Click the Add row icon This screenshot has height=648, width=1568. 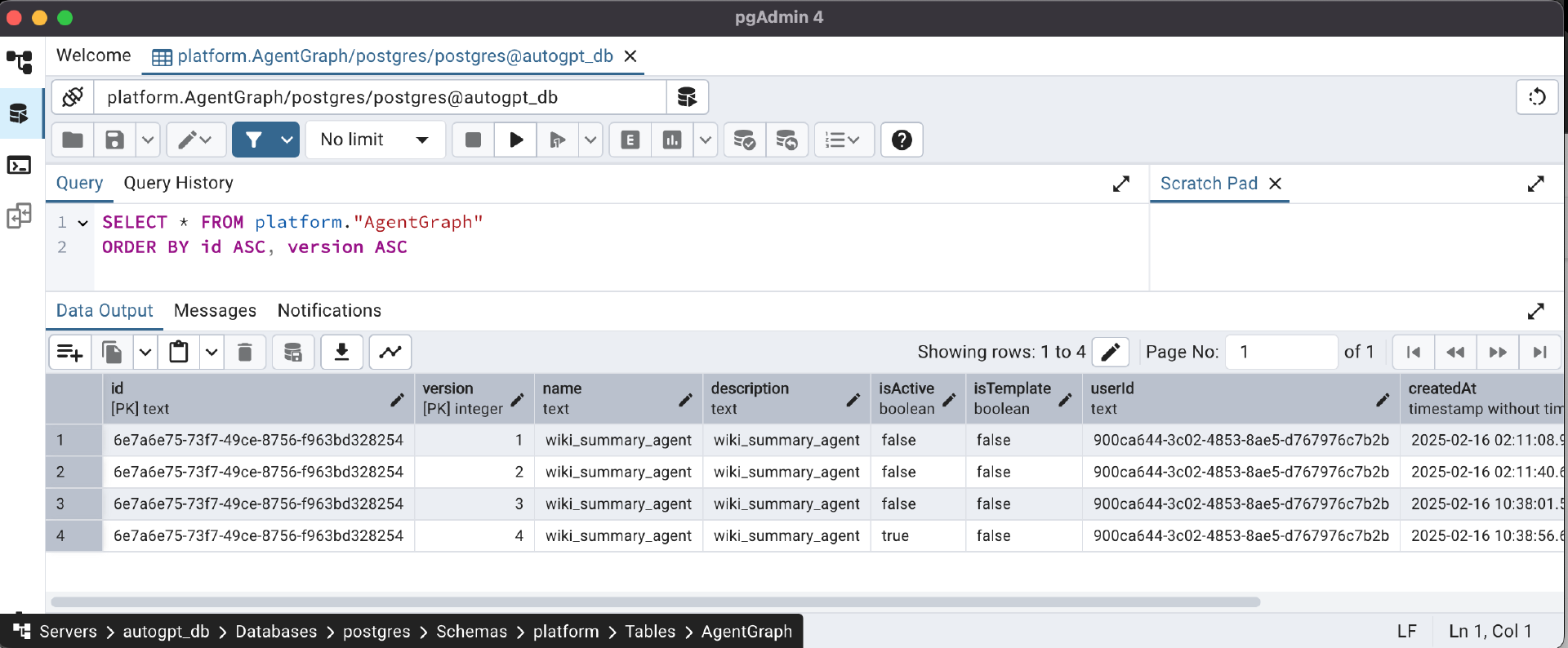click(70, 352)
